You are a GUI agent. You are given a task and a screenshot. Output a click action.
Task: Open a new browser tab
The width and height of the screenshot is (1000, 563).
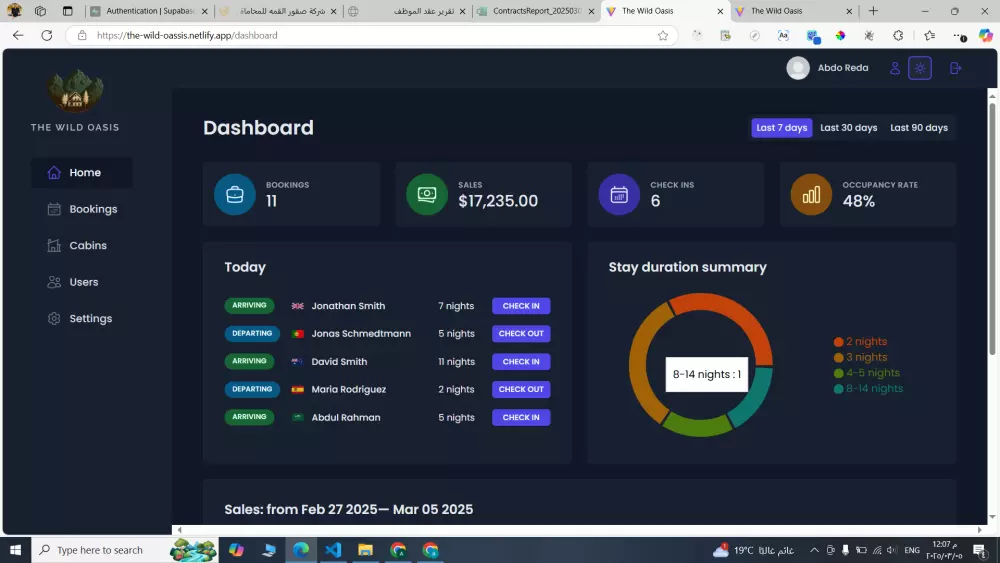tap(873, 11)
